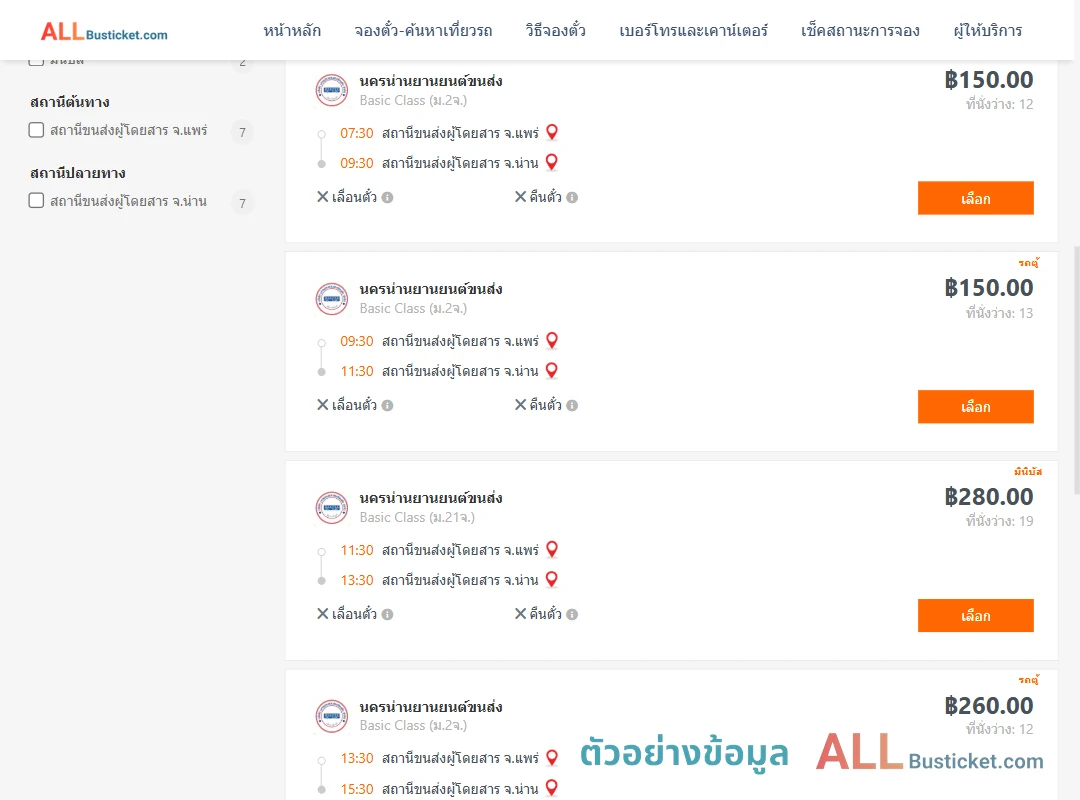This screenshot has width=1080, height=800.
Task: Click the มินิบัส vehicle type tag
Action: (1028, 471)
